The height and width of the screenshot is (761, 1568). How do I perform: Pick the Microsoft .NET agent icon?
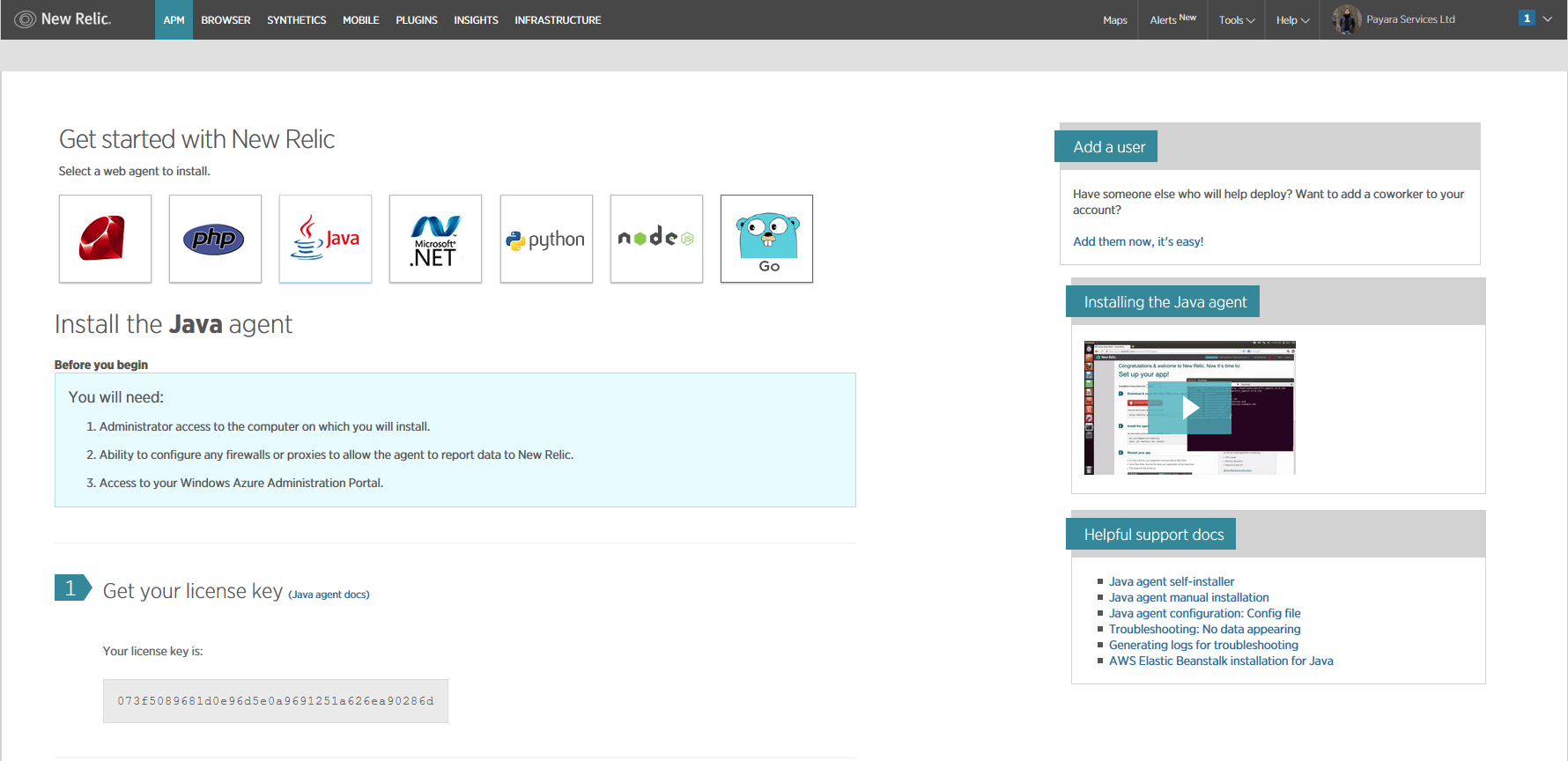(x=435, y=239)
